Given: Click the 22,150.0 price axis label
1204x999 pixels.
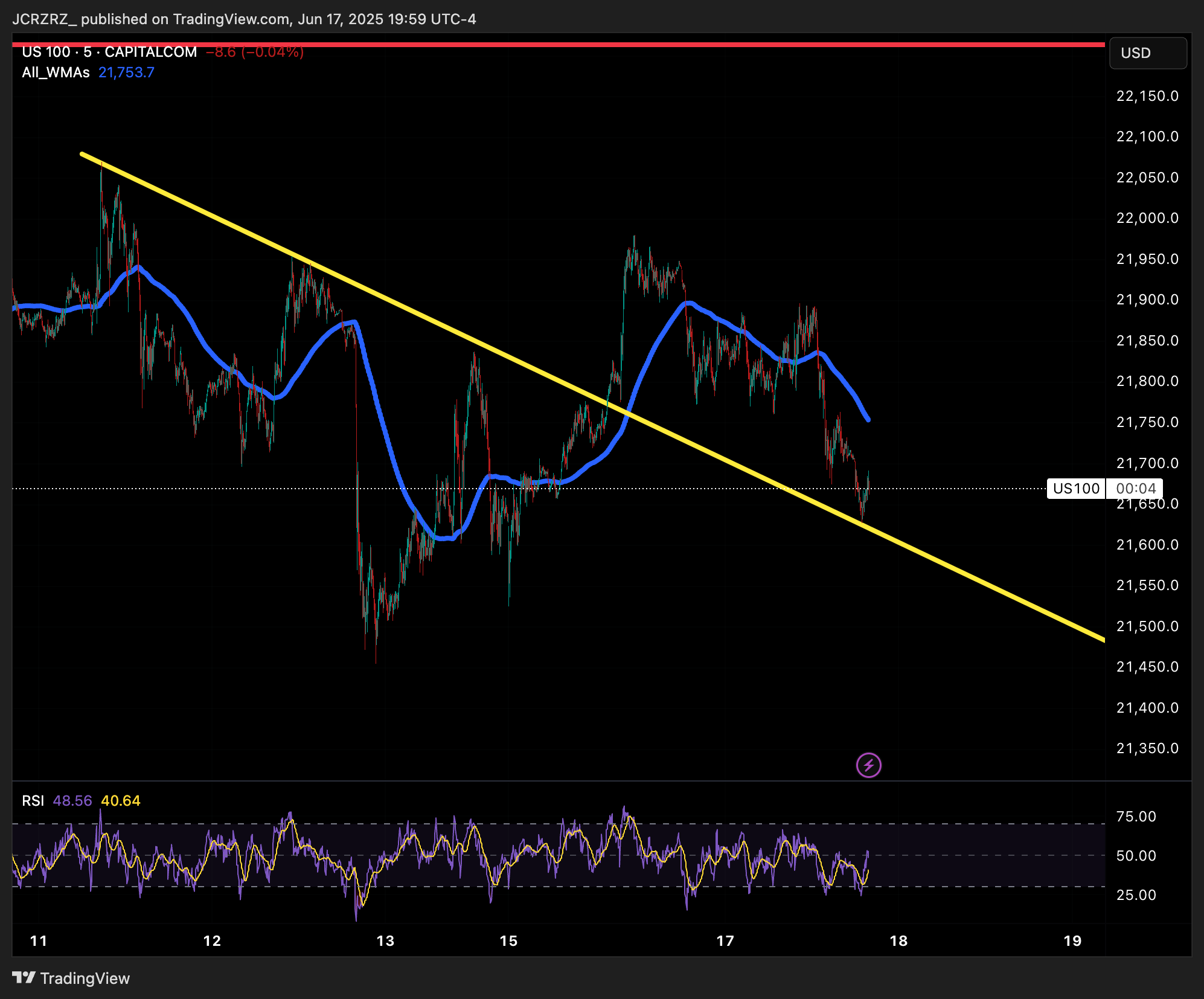Looking at the screenshot, I should [x=1147, y=96].
